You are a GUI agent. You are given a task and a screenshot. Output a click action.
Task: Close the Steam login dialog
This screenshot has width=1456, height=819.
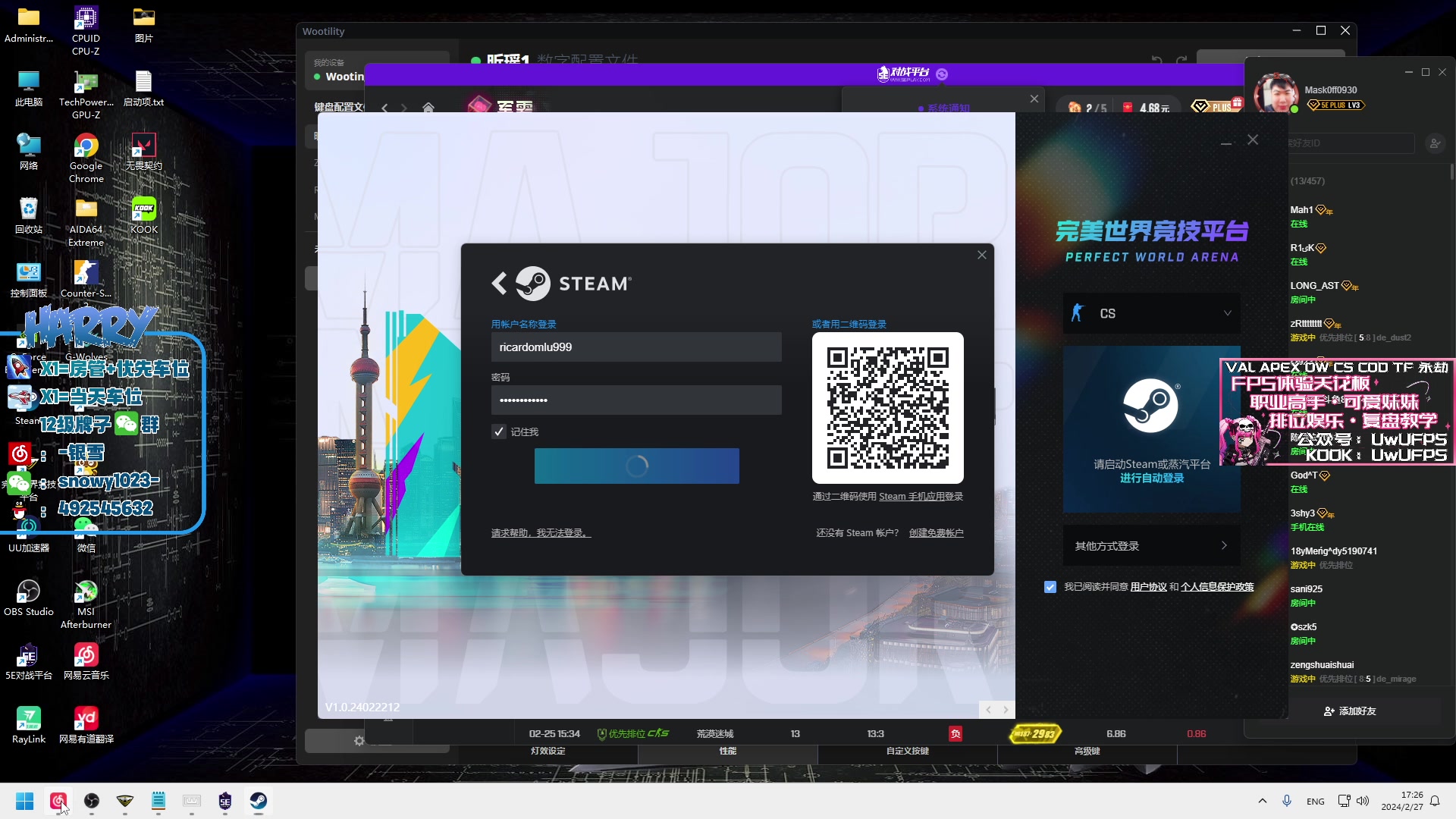(x=982, y=255)
